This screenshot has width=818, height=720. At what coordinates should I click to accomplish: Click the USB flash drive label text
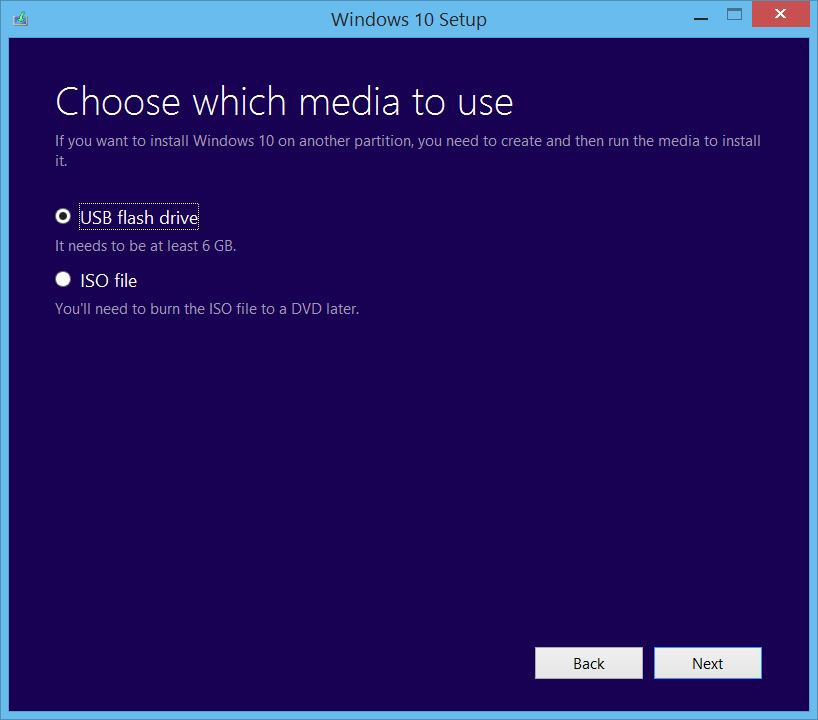[x=139, y=217]
